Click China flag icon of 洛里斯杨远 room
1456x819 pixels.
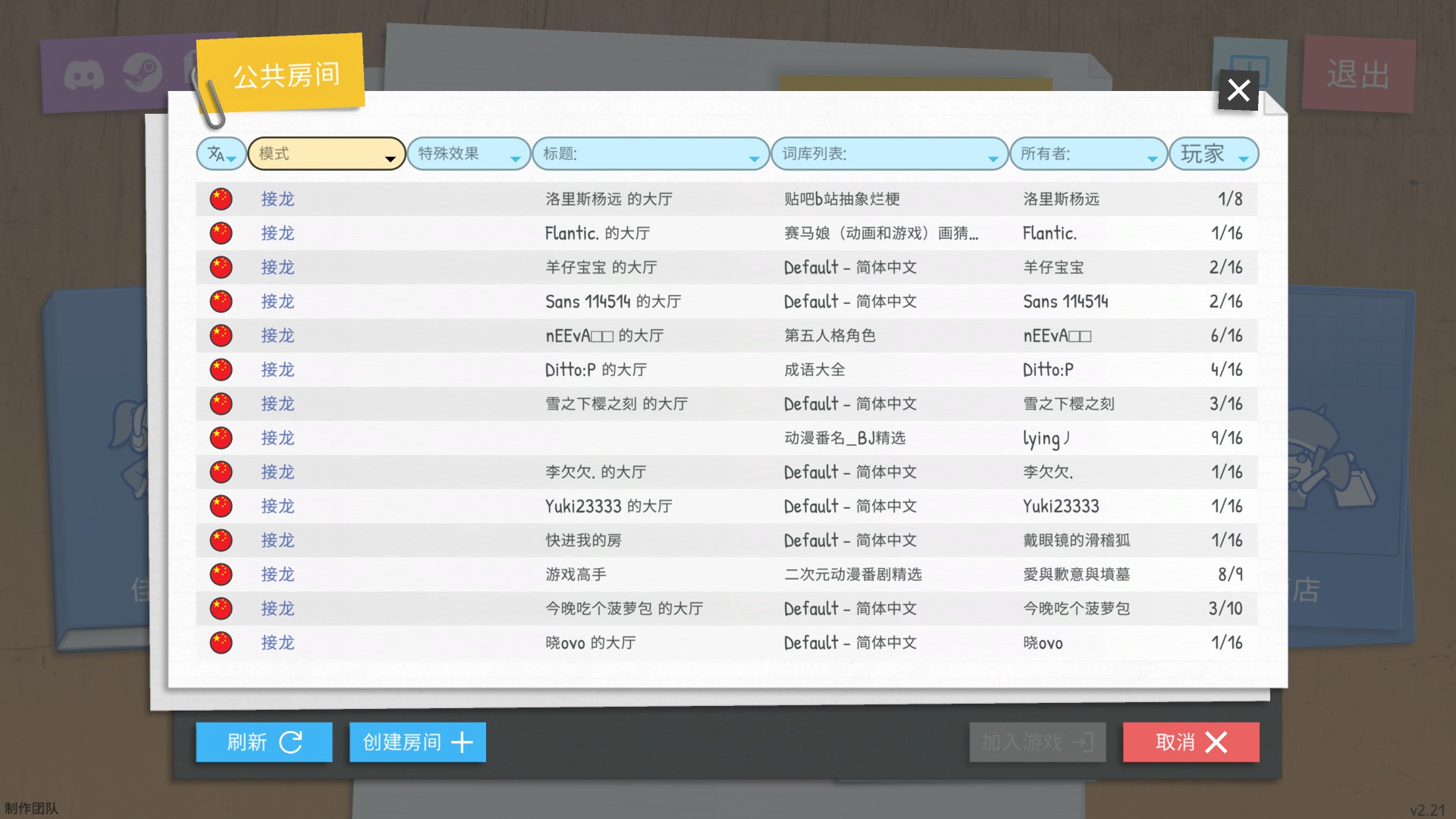tap(221, 199)
